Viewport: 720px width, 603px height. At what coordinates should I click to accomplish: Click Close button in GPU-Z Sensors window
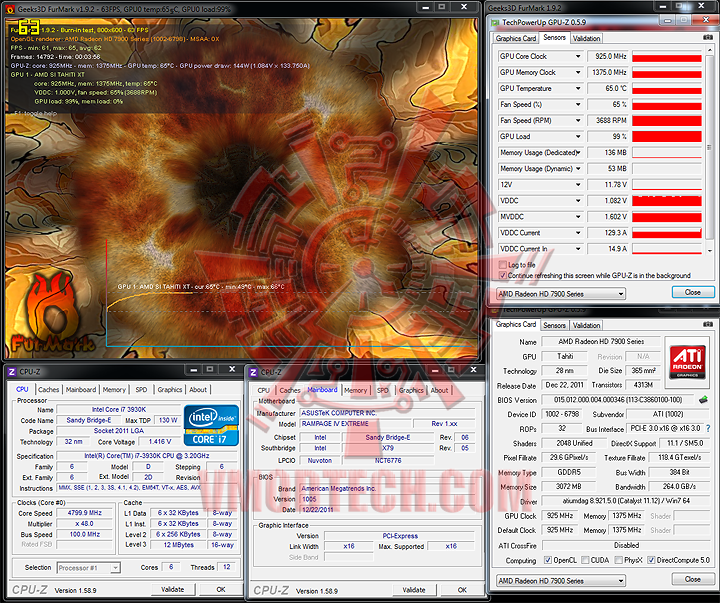[693, 292]
